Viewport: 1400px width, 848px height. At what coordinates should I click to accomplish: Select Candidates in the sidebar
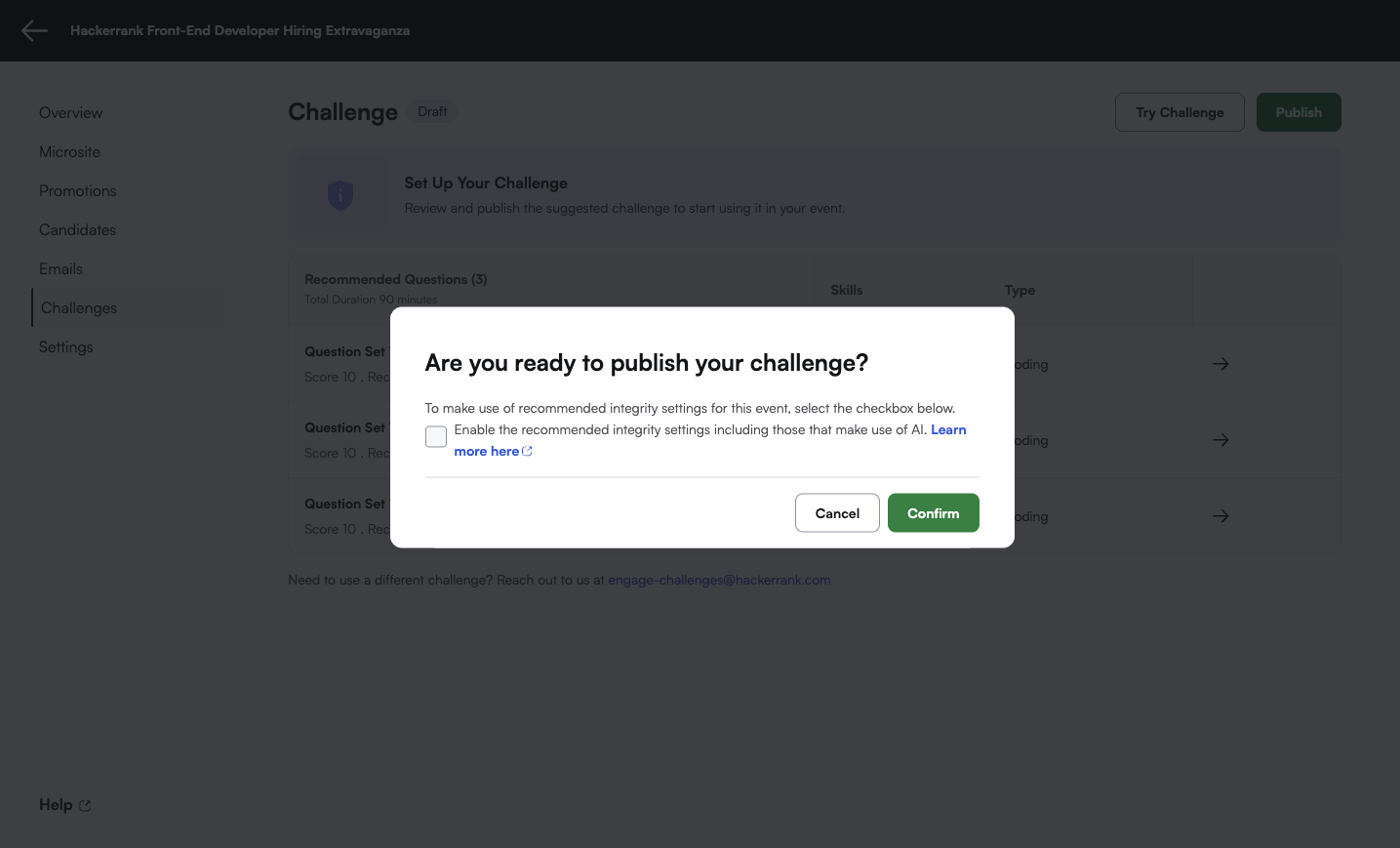click(78, 230)
